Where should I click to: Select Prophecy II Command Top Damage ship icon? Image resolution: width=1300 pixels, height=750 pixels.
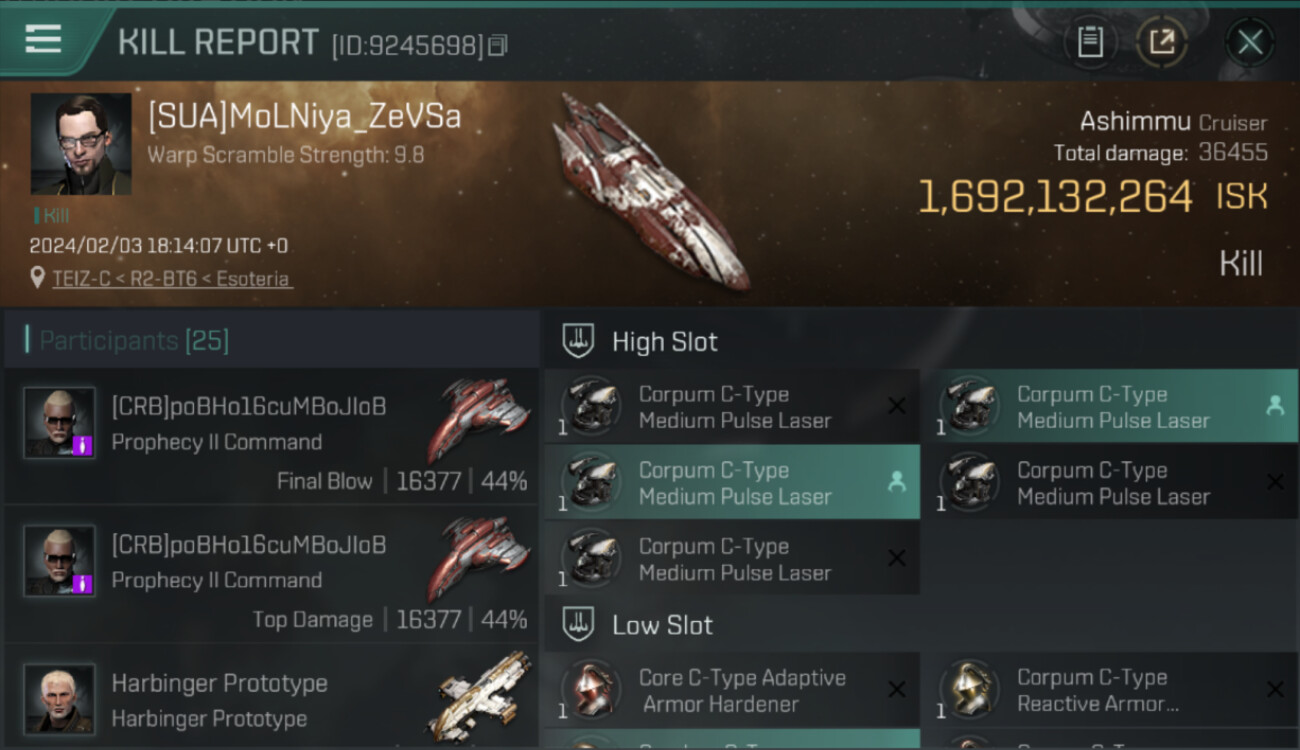(x=478, y=559)
